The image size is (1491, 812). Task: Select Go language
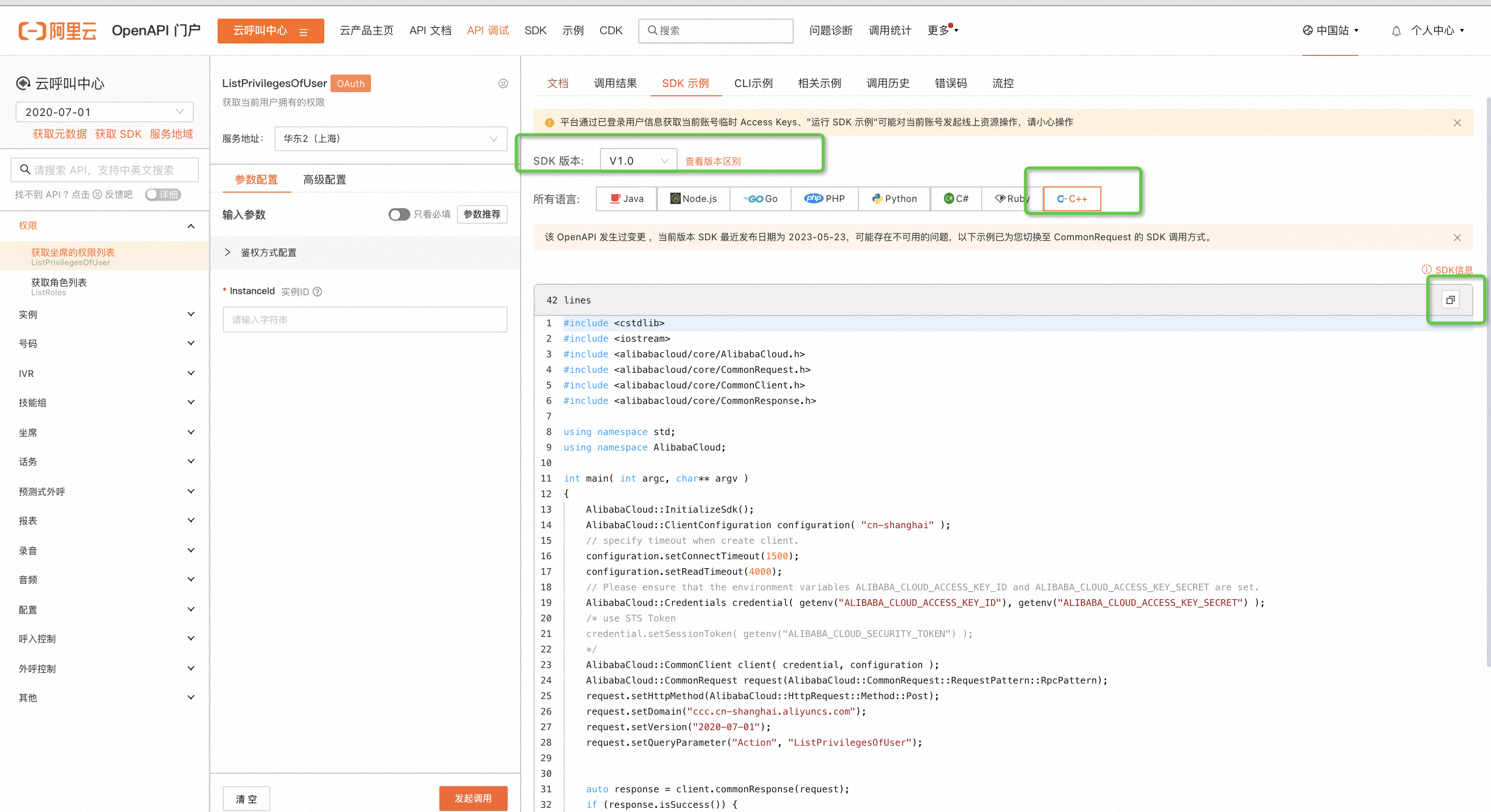pos(760,198)
